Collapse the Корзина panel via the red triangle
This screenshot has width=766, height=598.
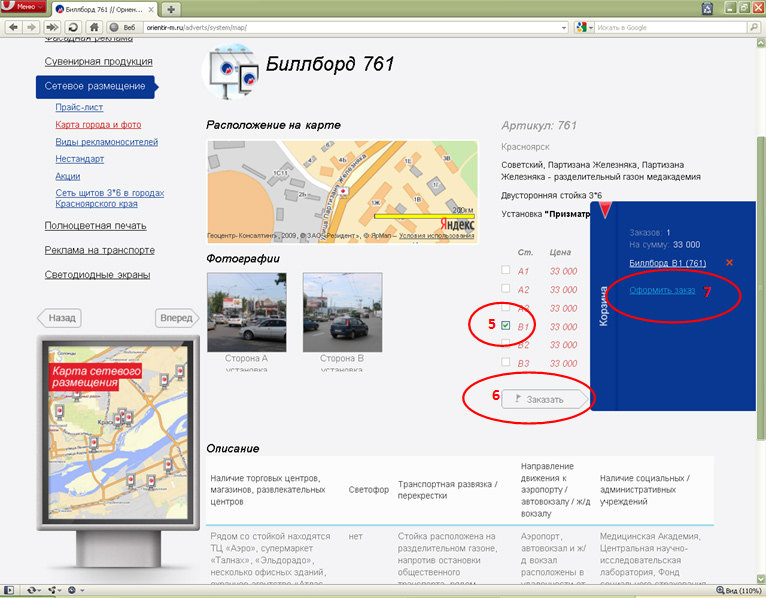click(x=606, y=209)
